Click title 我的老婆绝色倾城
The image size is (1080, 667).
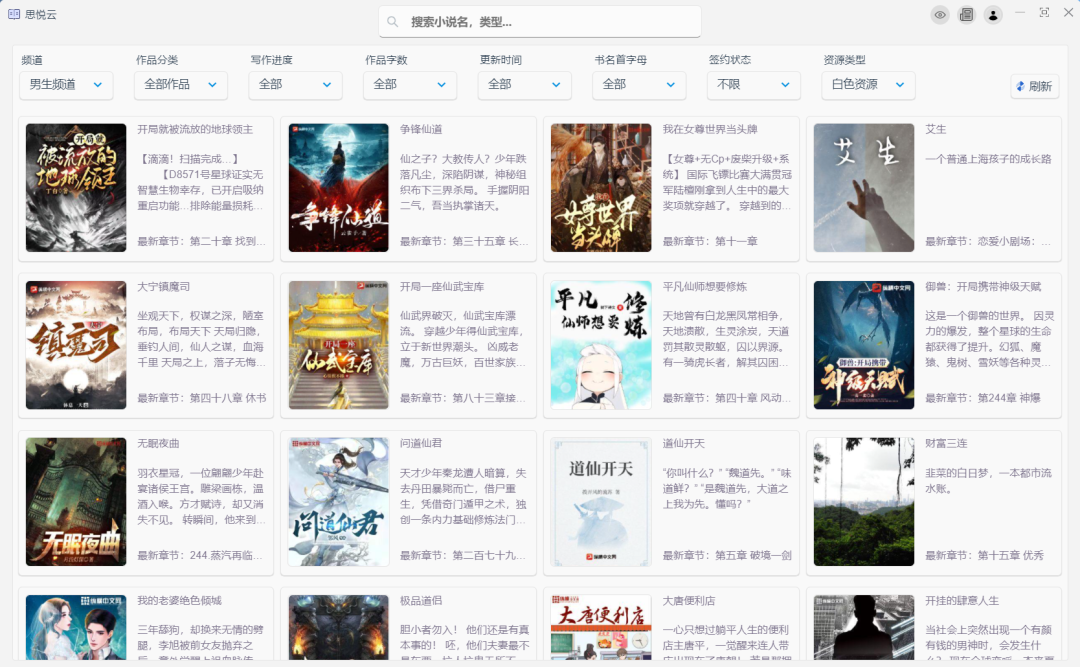tap(179, 601)
